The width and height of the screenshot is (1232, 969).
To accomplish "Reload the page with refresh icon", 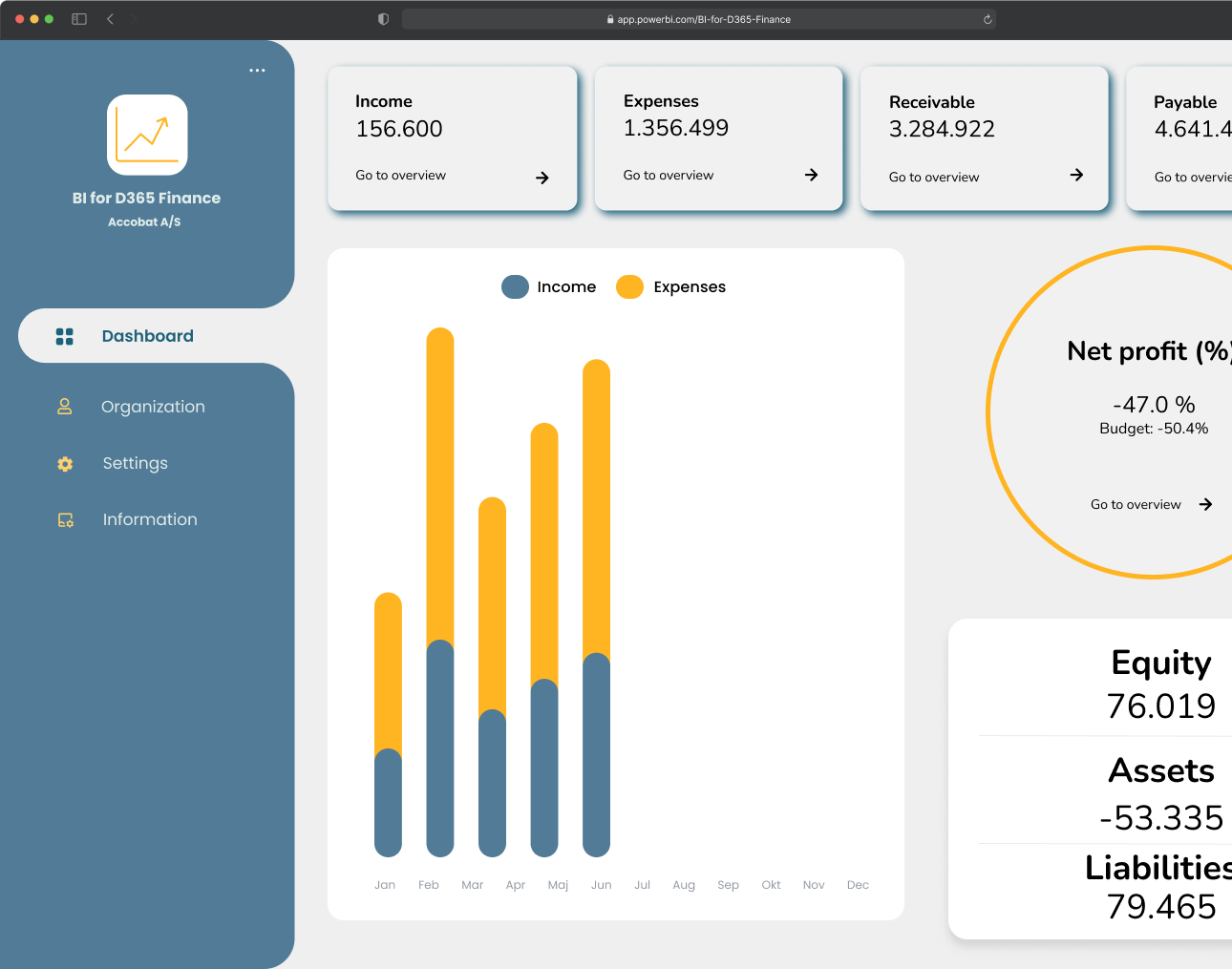I will [988, 19].
